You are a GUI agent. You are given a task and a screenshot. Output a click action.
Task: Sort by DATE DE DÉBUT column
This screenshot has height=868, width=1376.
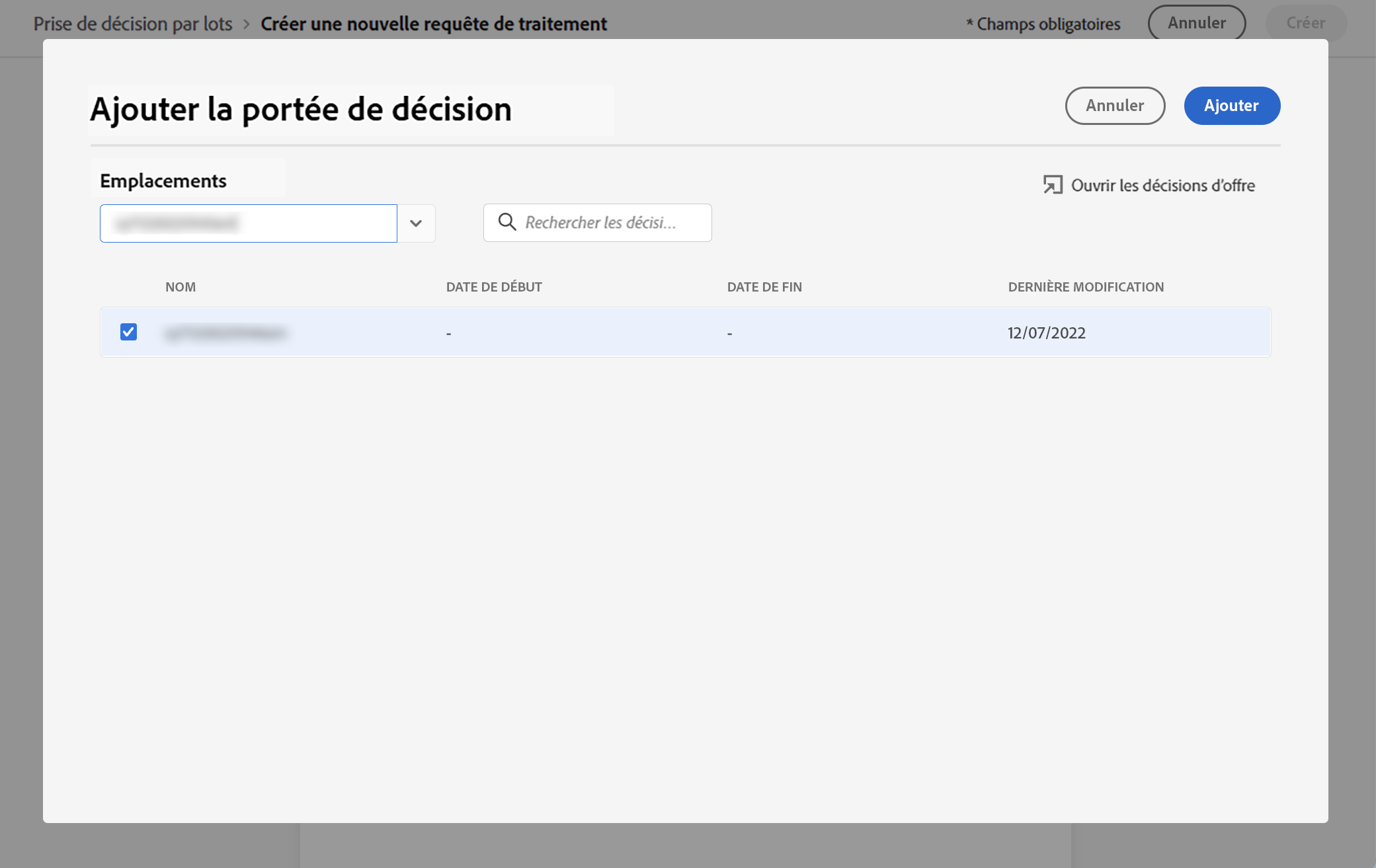[494, 287]
